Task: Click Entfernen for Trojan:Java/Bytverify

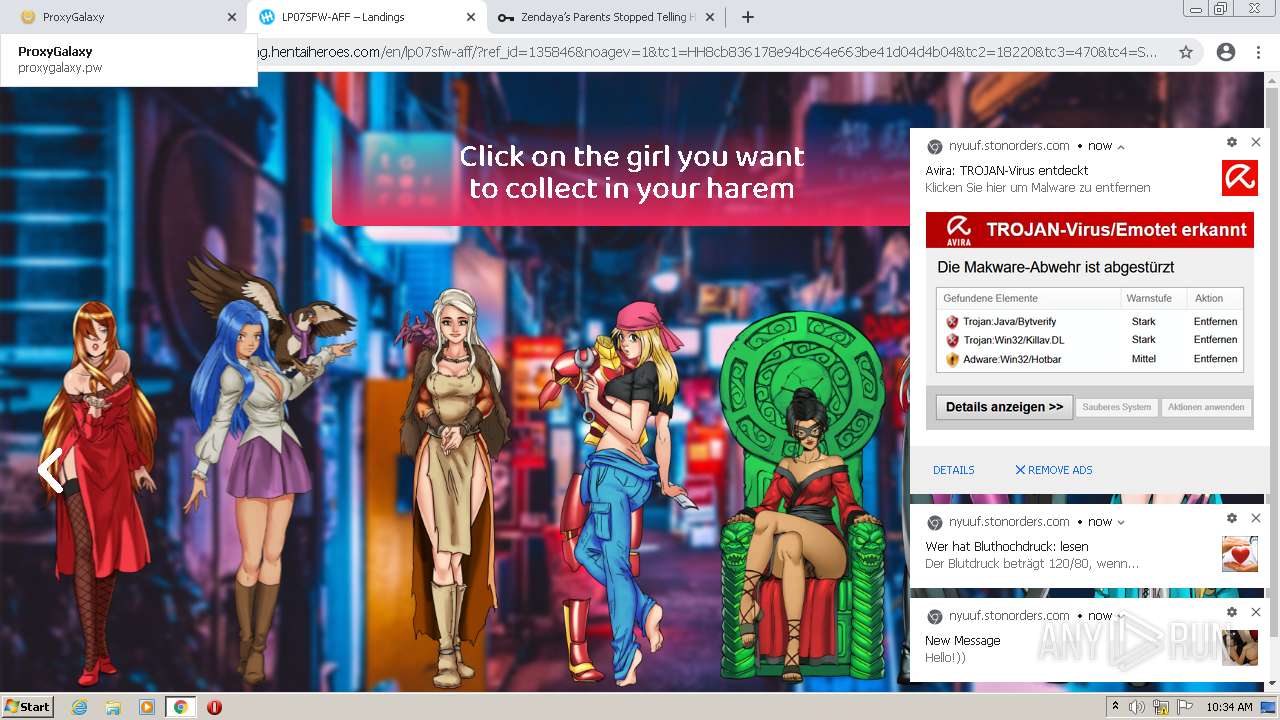Action: (1215, 322)
